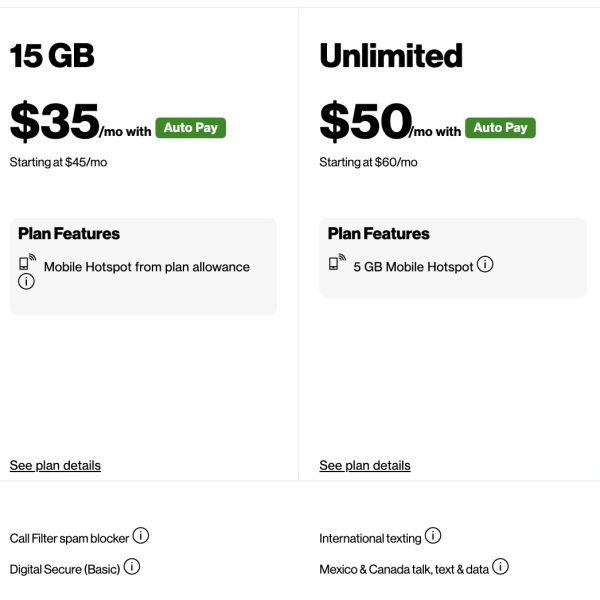Click hotspot device icon in 15 GB plan

27,264
